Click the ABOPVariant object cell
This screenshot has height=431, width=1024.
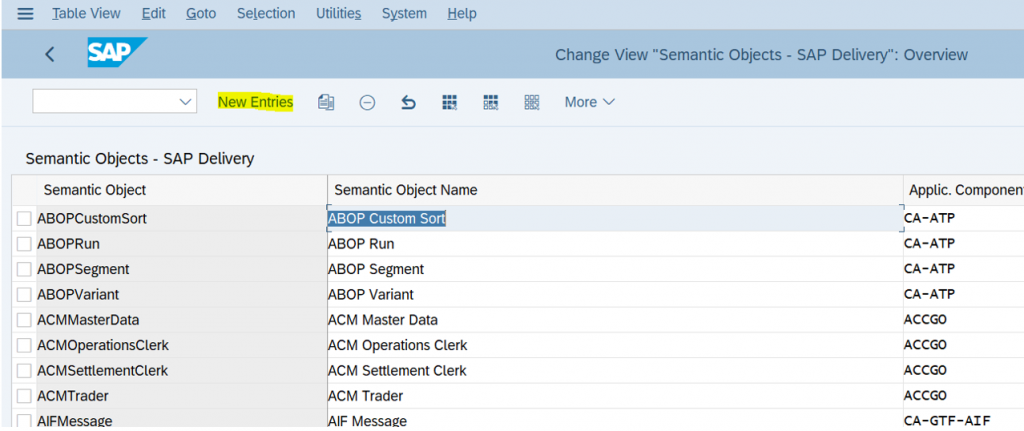point(181,295)
